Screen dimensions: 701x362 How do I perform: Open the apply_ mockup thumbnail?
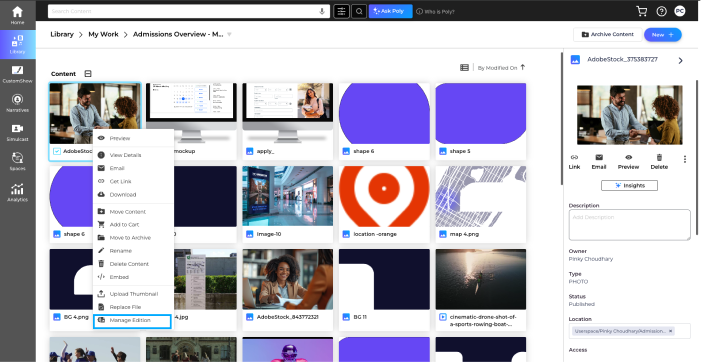287,114
